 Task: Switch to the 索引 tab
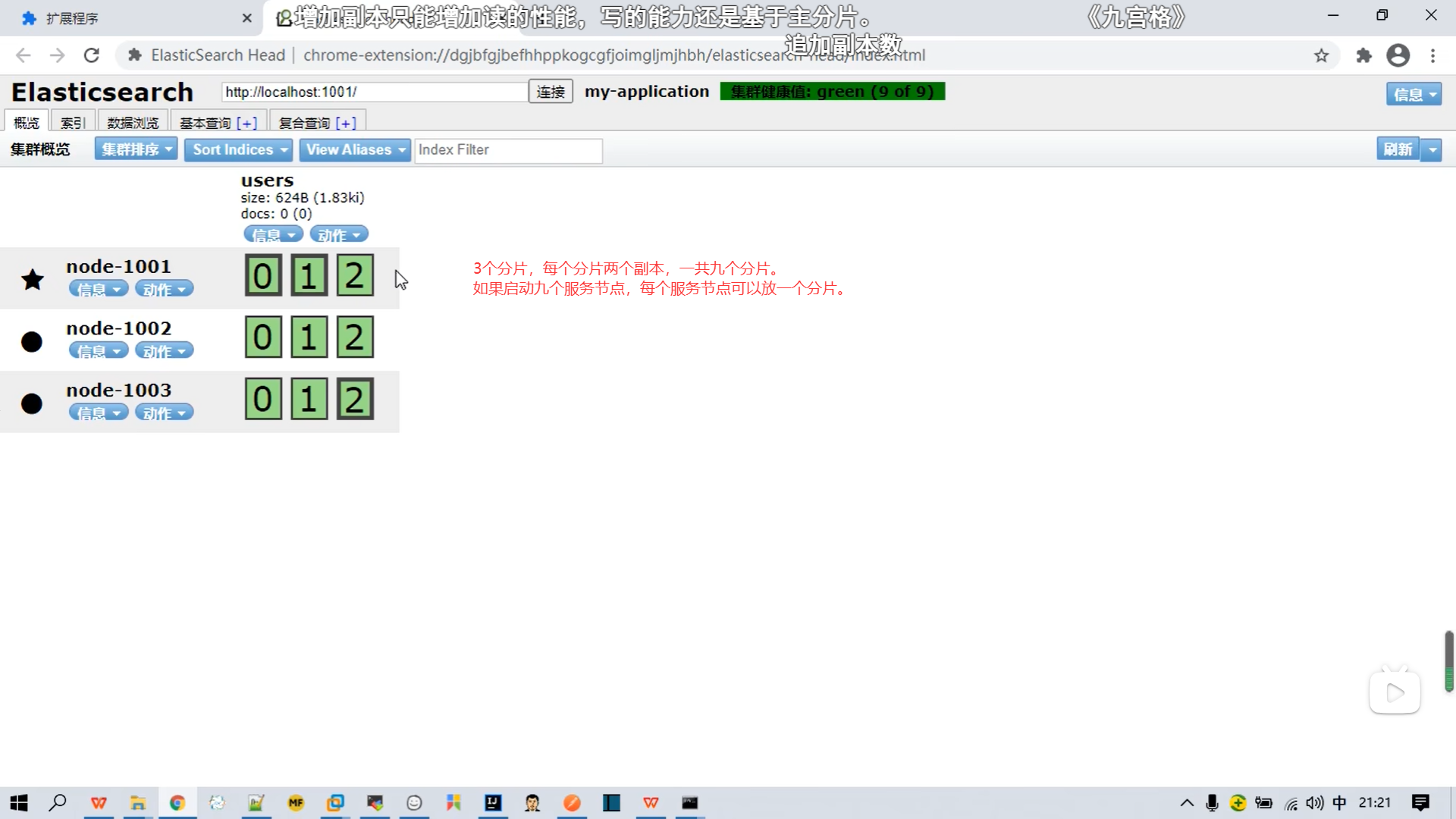pos(73,123)
